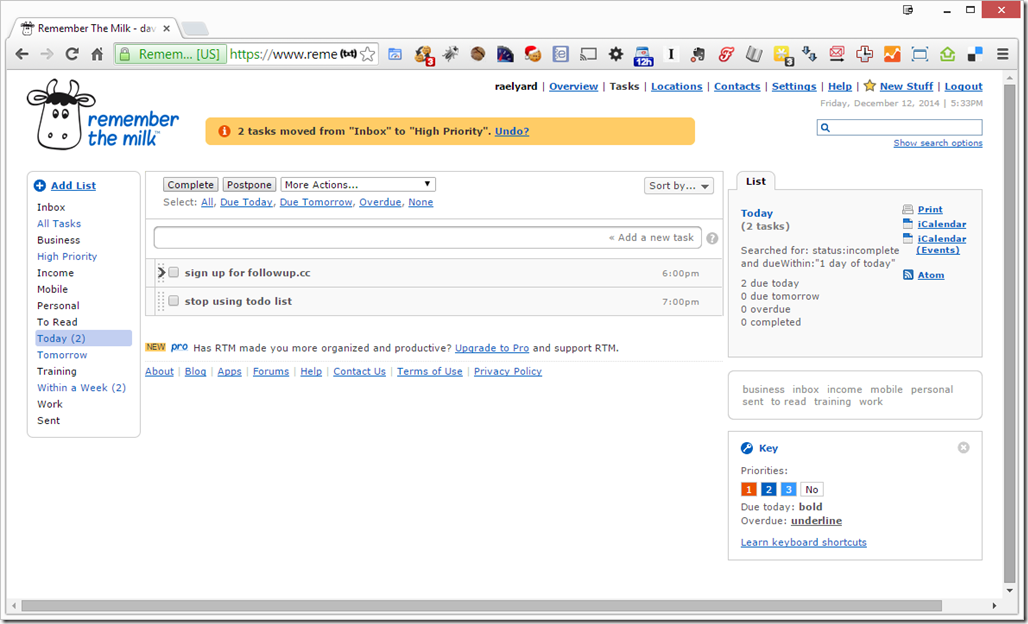Viewport: 1028px width, 624px height.
Task: Select None of the tasks
Action: click(420, 203)
